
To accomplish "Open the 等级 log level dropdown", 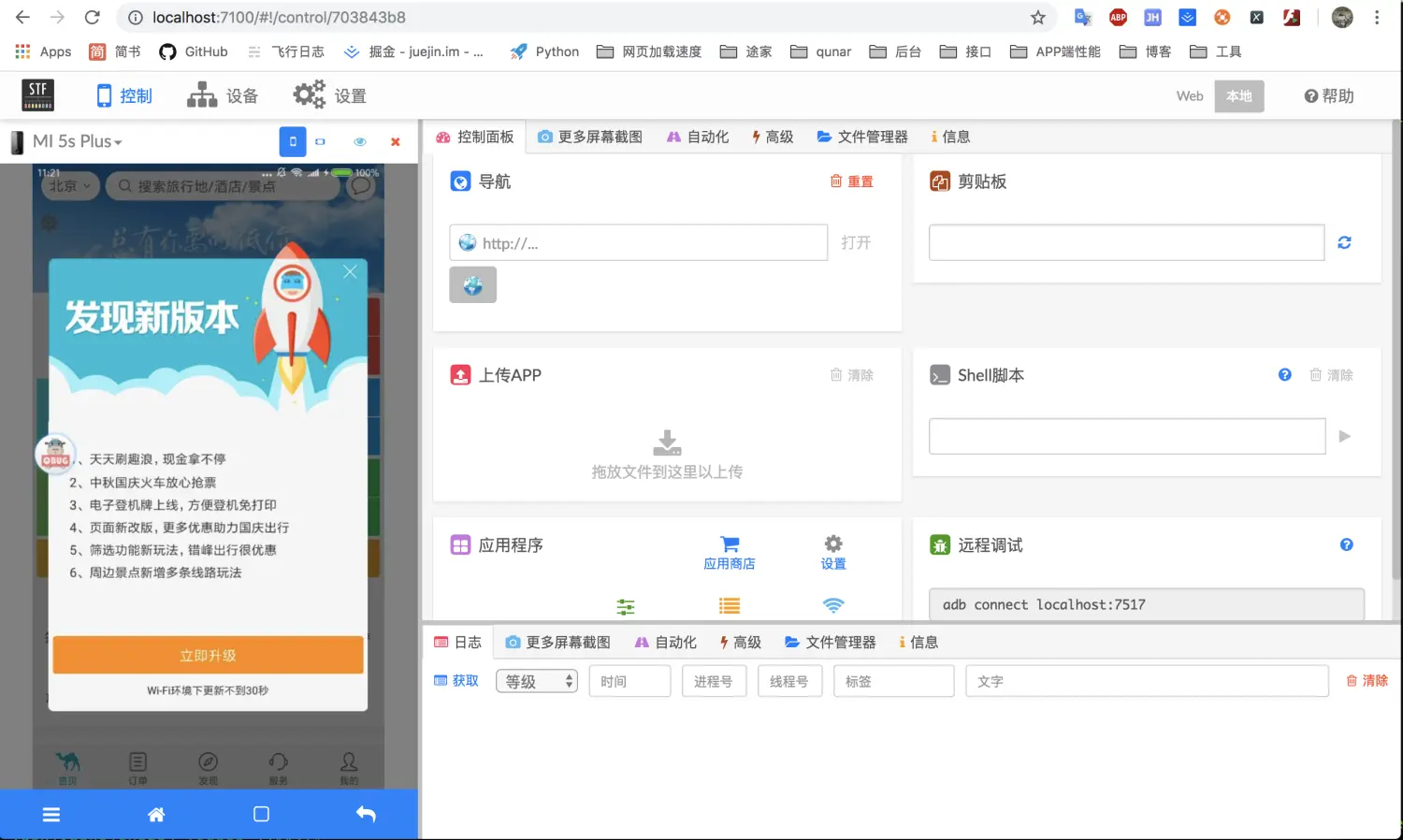I will click(537, 682).
